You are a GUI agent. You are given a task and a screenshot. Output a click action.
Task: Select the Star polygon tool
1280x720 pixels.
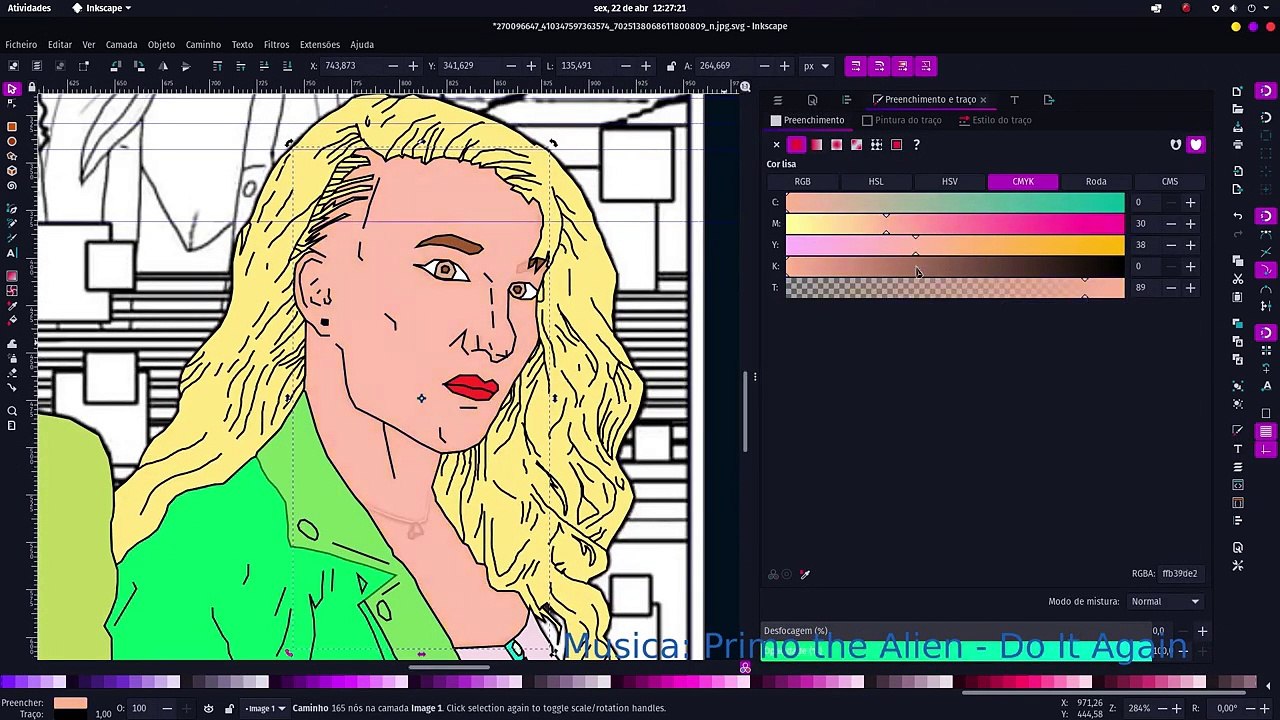coord(12,157)
